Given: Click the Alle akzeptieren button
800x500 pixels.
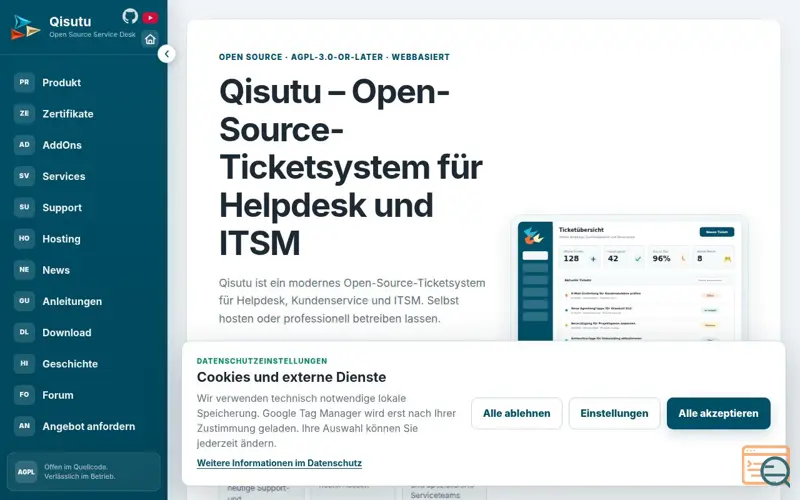Looking at the screenshot, I should (718, 413).
